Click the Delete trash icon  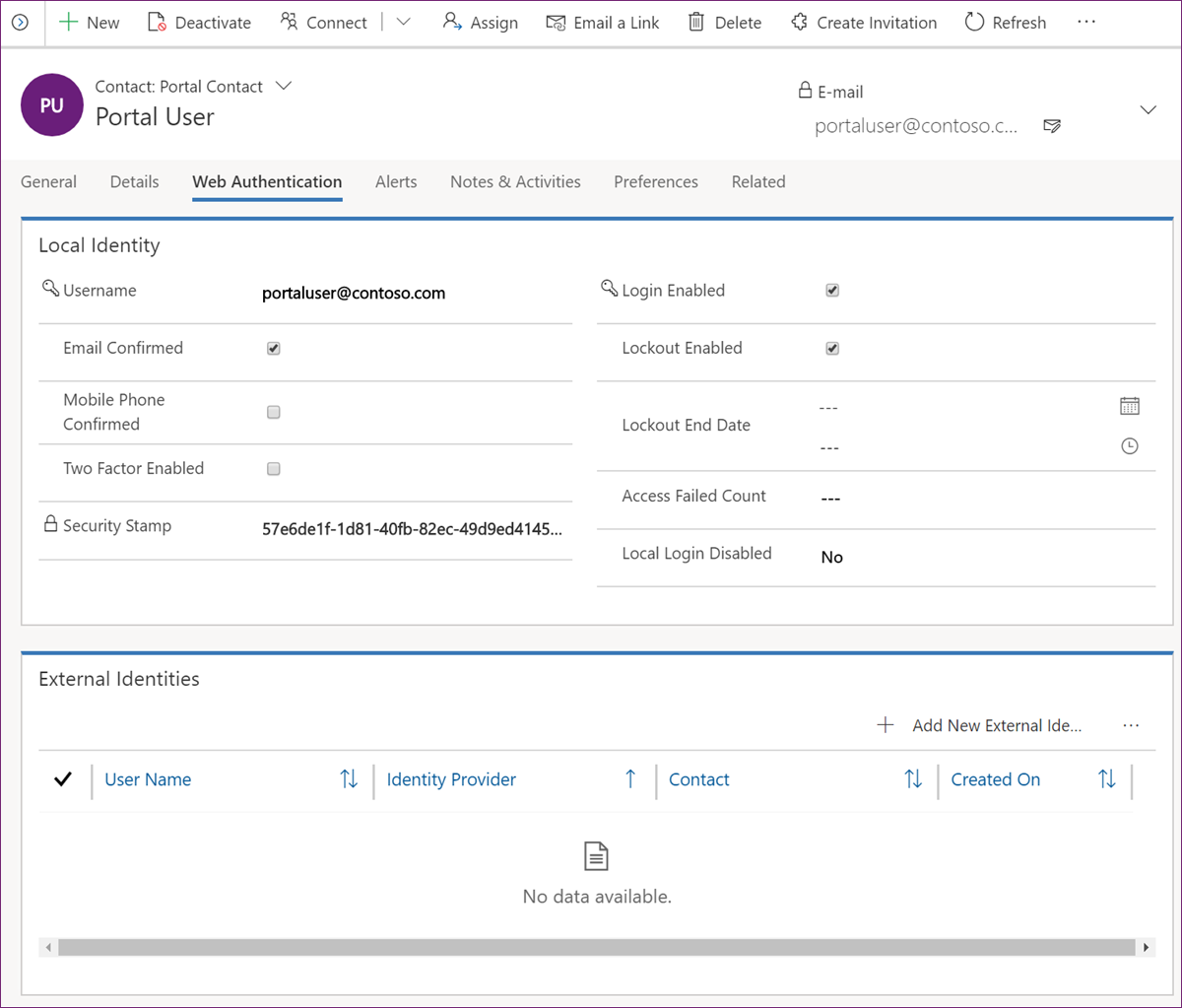tap(696, 22)
